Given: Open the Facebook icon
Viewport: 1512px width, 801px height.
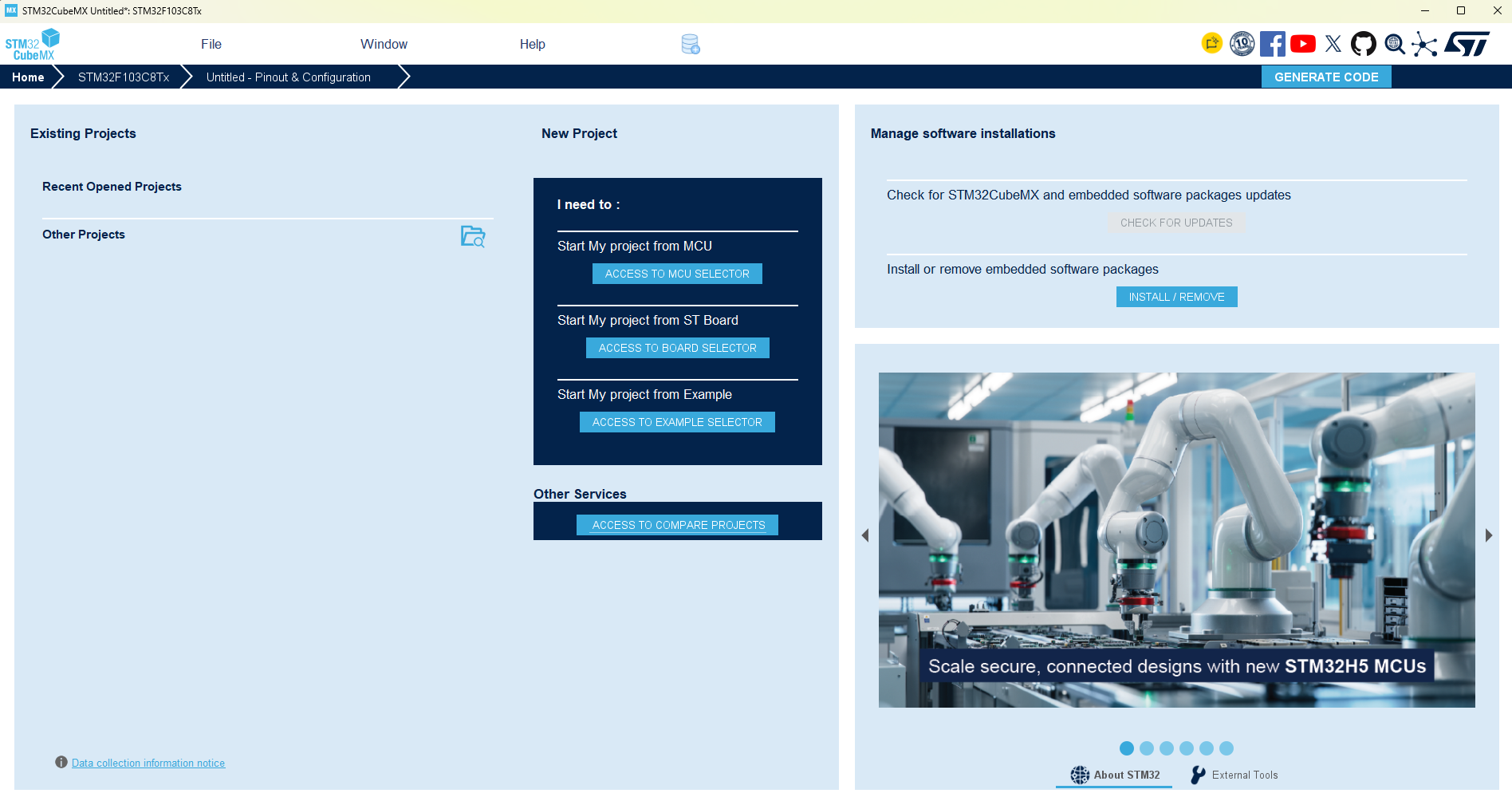Looking at the screenshot, I should pos(1273,44).
